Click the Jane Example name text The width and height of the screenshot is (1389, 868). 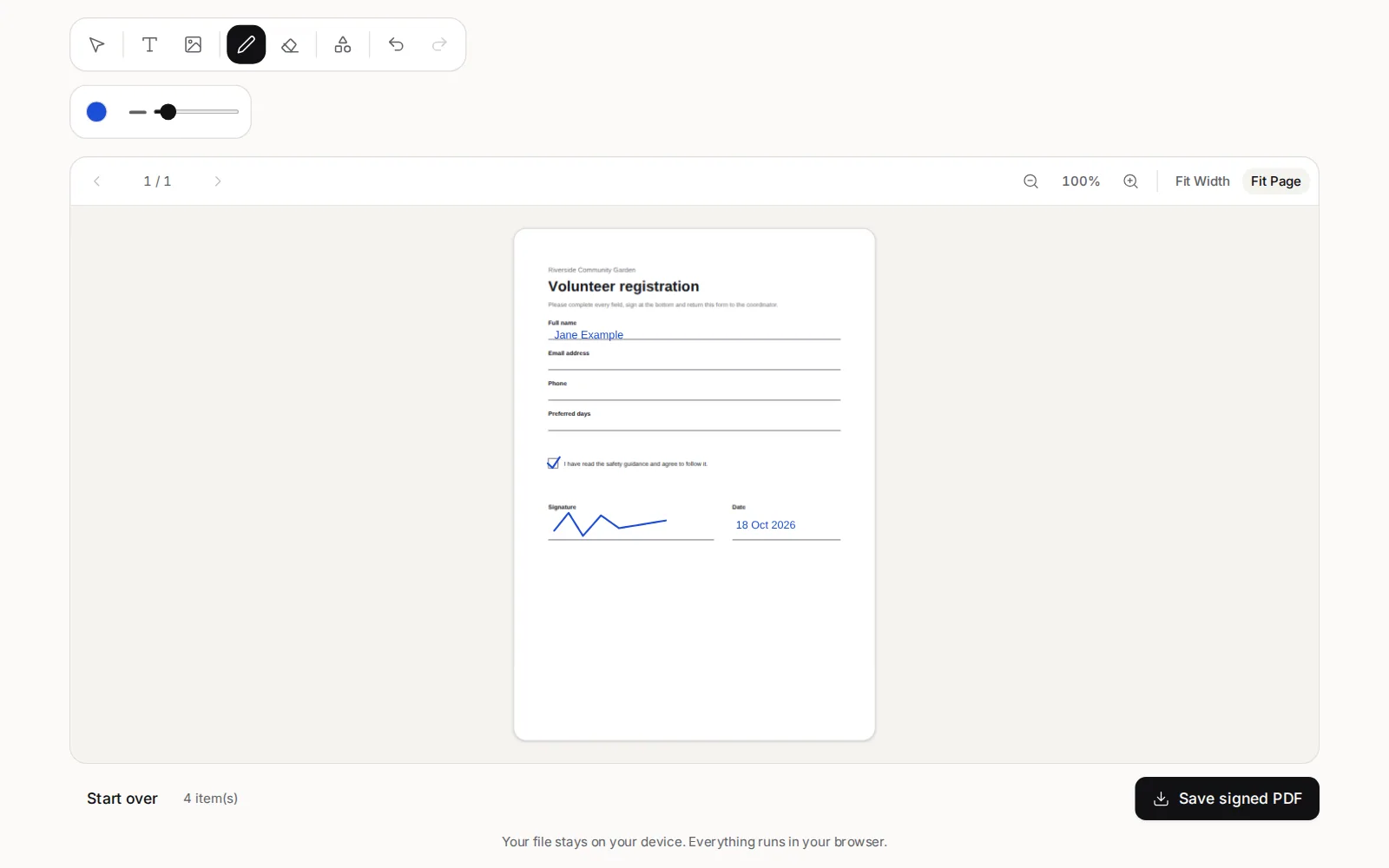pos(589,335)
